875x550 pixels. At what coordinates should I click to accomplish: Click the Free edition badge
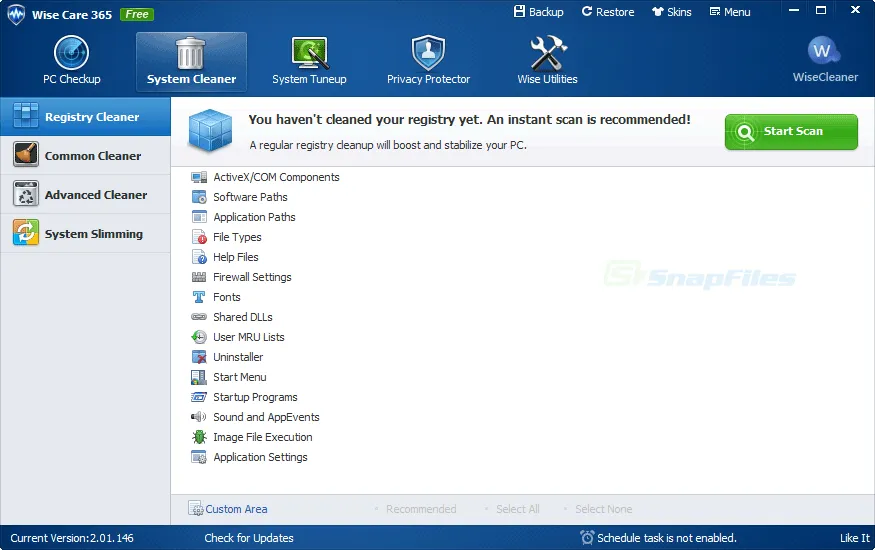[x=137, y=15]
